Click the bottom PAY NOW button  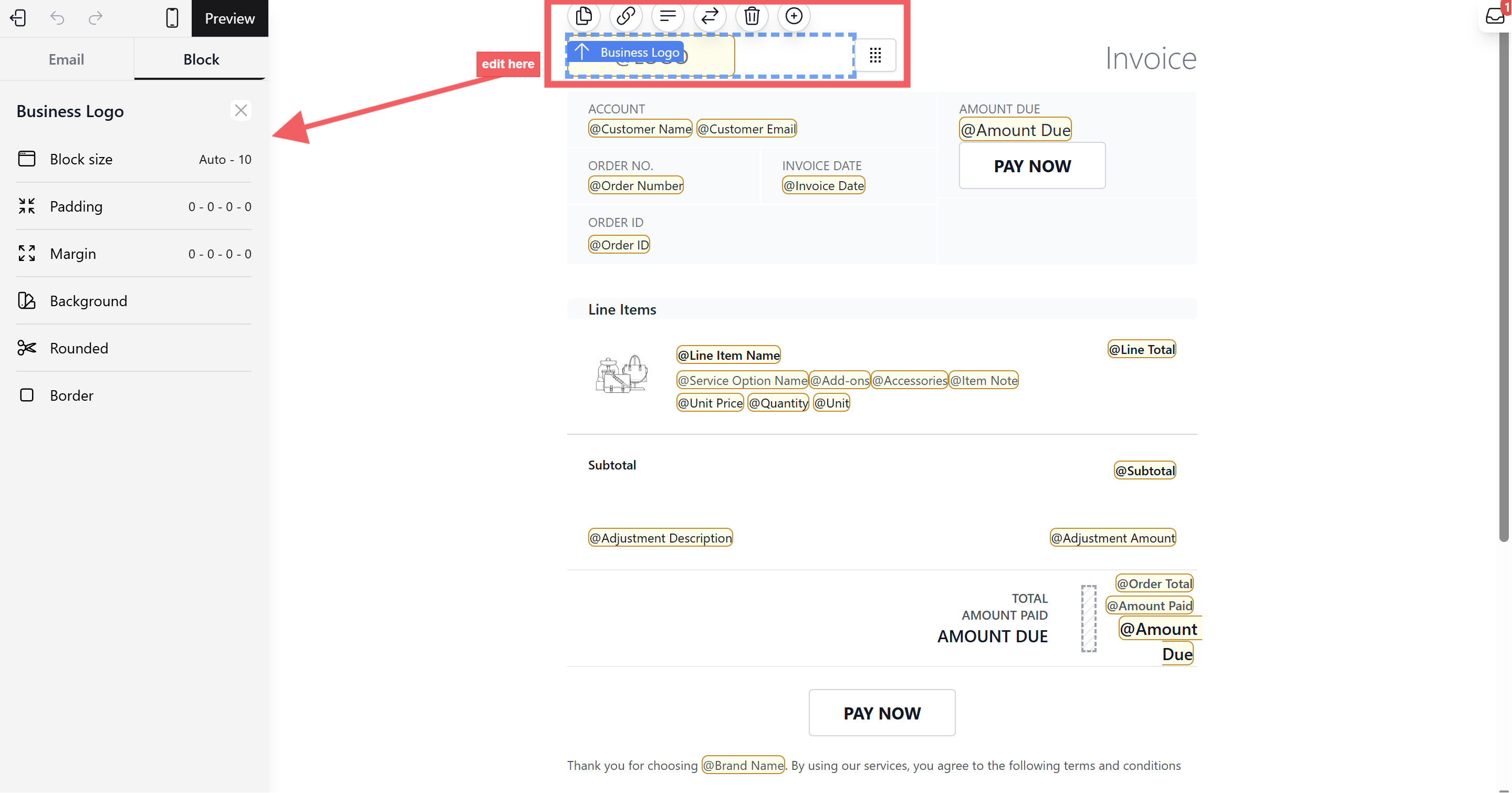(x=882, y=713)
